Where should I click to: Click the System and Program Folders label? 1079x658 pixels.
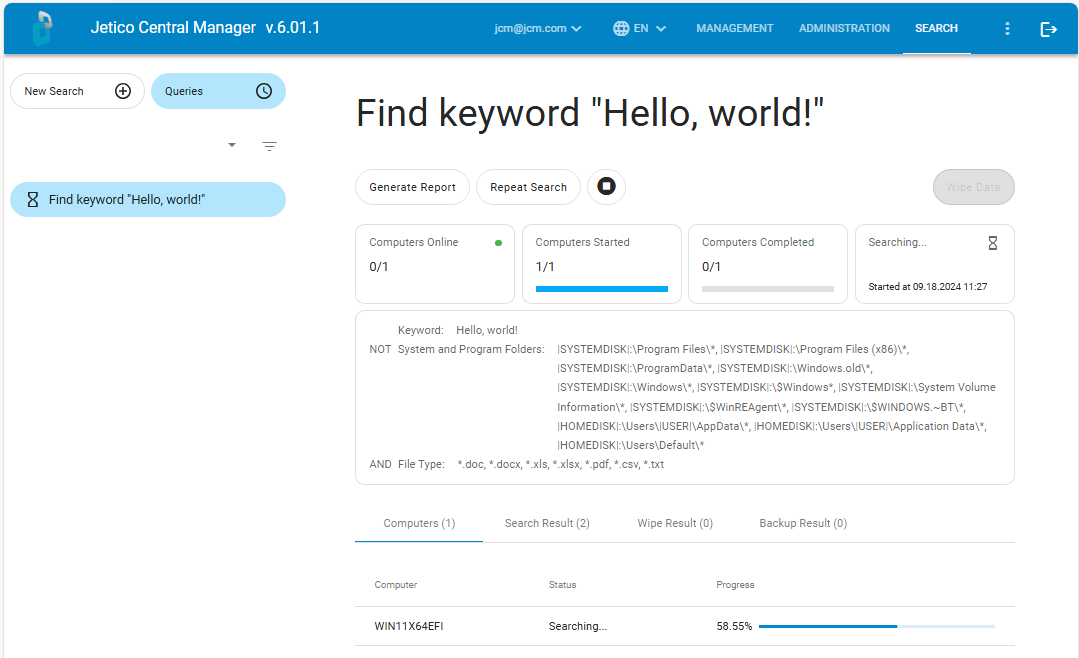471,350
